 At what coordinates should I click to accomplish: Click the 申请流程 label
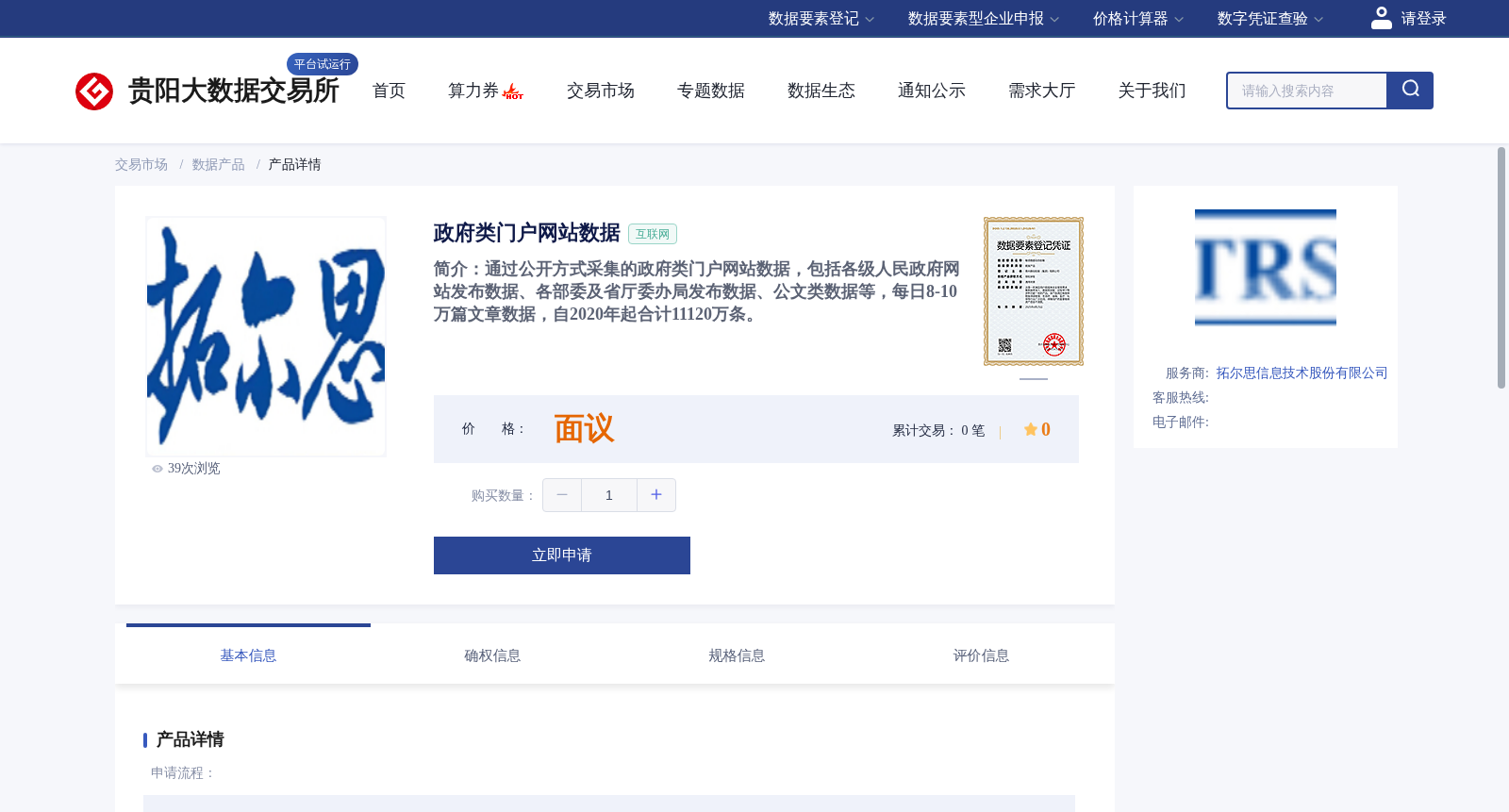(x=183, y=773)
